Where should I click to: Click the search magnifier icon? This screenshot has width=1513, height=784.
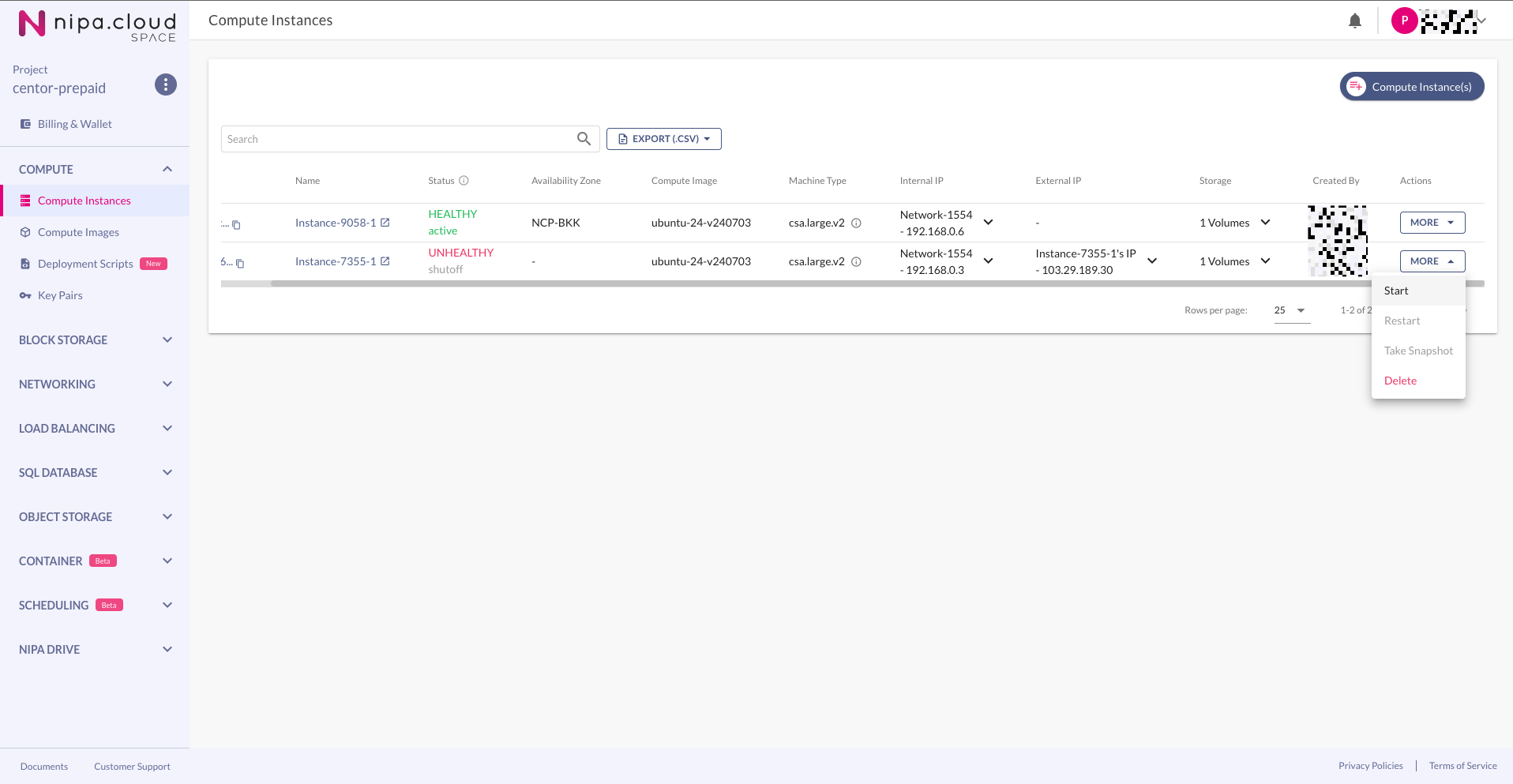[x=584, y=139]
